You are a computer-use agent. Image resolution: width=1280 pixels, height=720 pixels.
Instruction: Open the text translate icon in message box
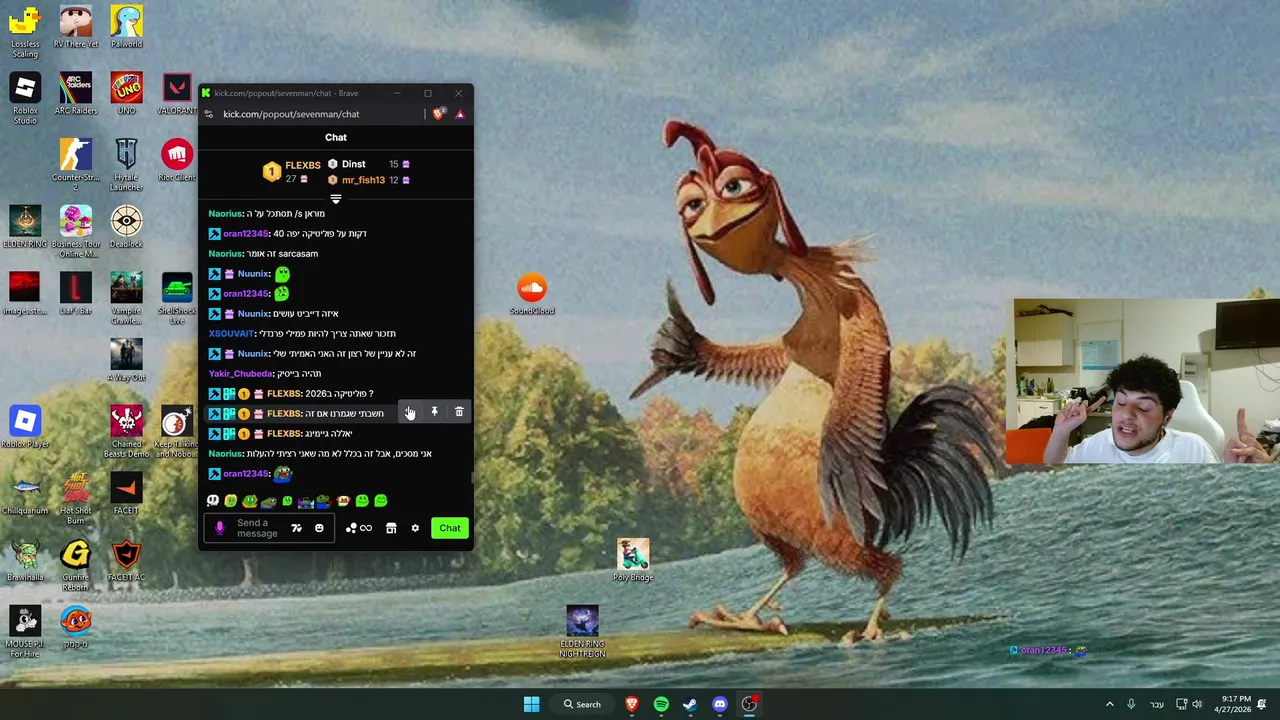[x=296, y=528]
